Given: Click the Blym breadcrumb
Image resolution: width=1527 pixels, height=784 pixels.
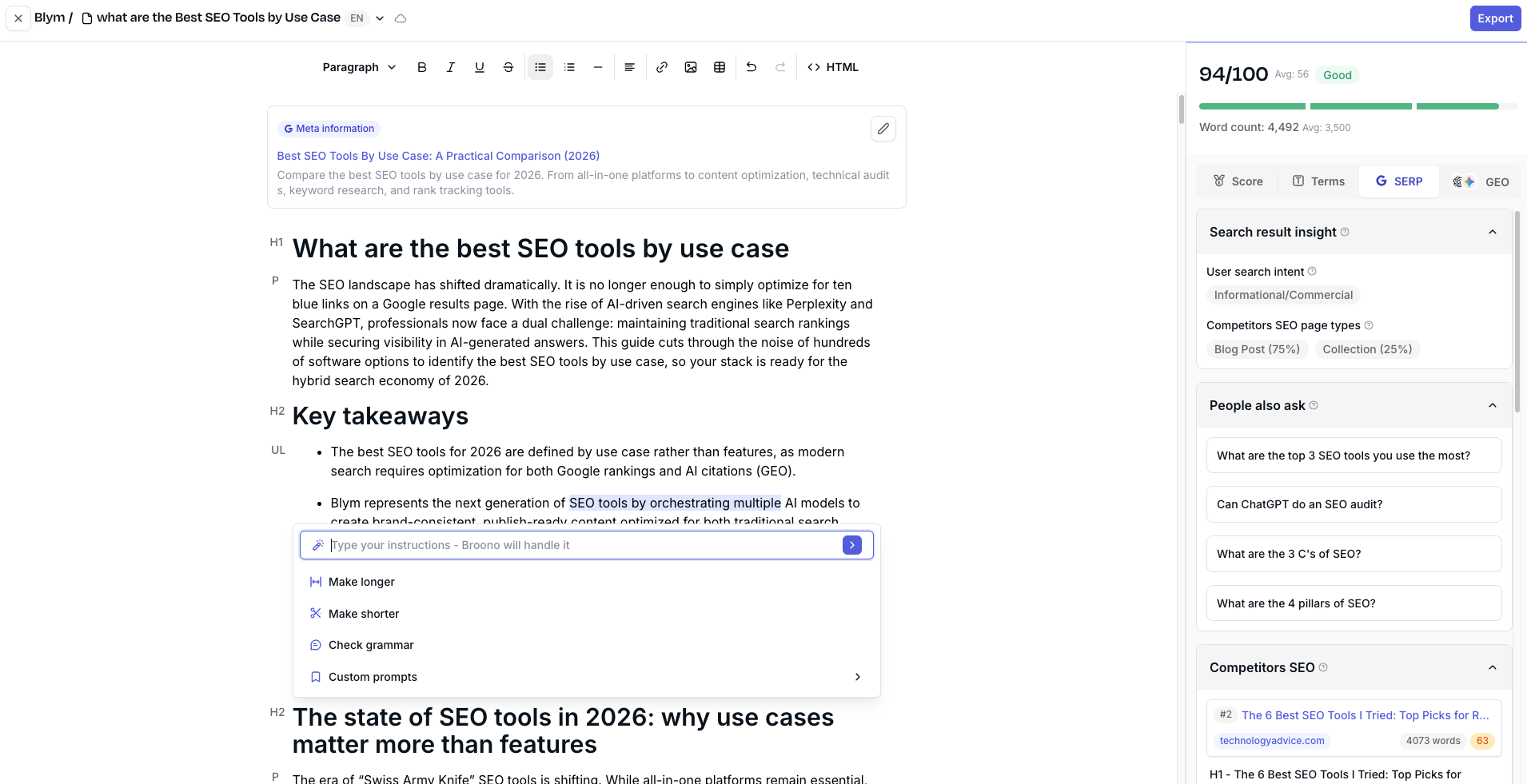Looking at the screenshot, I should tap(50, 18).
